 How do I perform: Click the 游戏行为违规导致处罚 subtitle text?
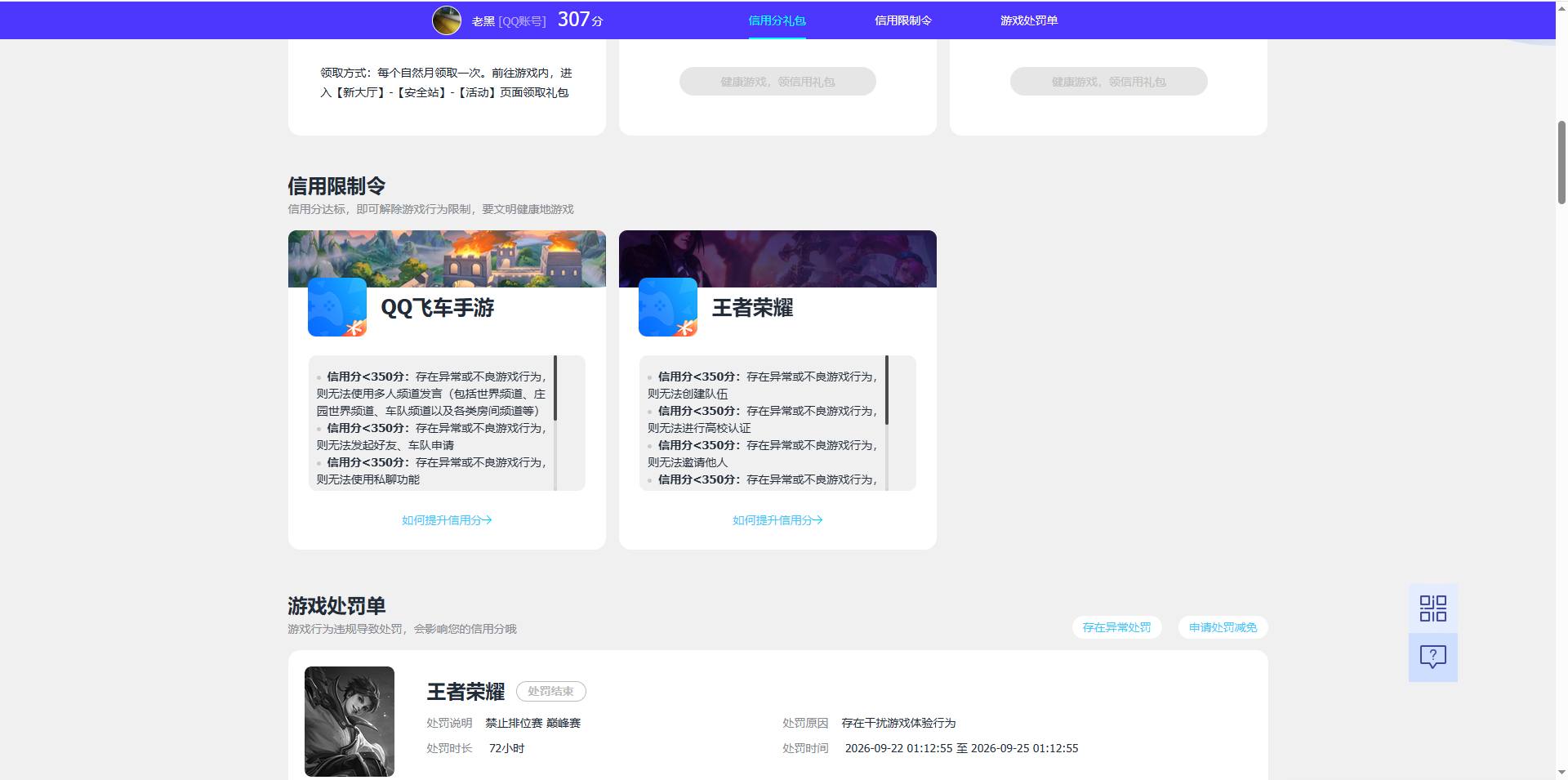(x=402, y=629)
